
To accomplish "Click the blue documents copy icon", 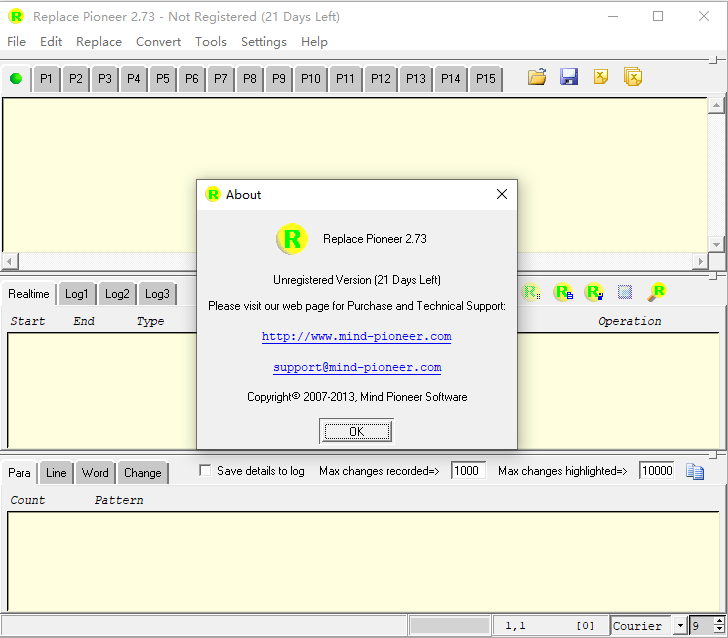I will (695, 472).
